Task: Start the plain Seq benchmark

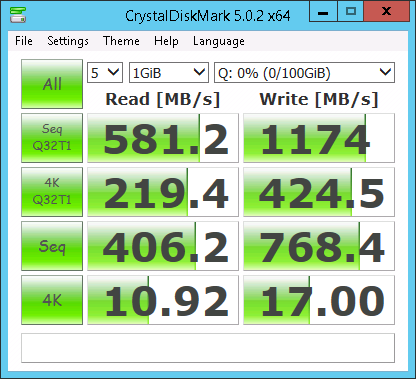Action: tap(52, 246)
